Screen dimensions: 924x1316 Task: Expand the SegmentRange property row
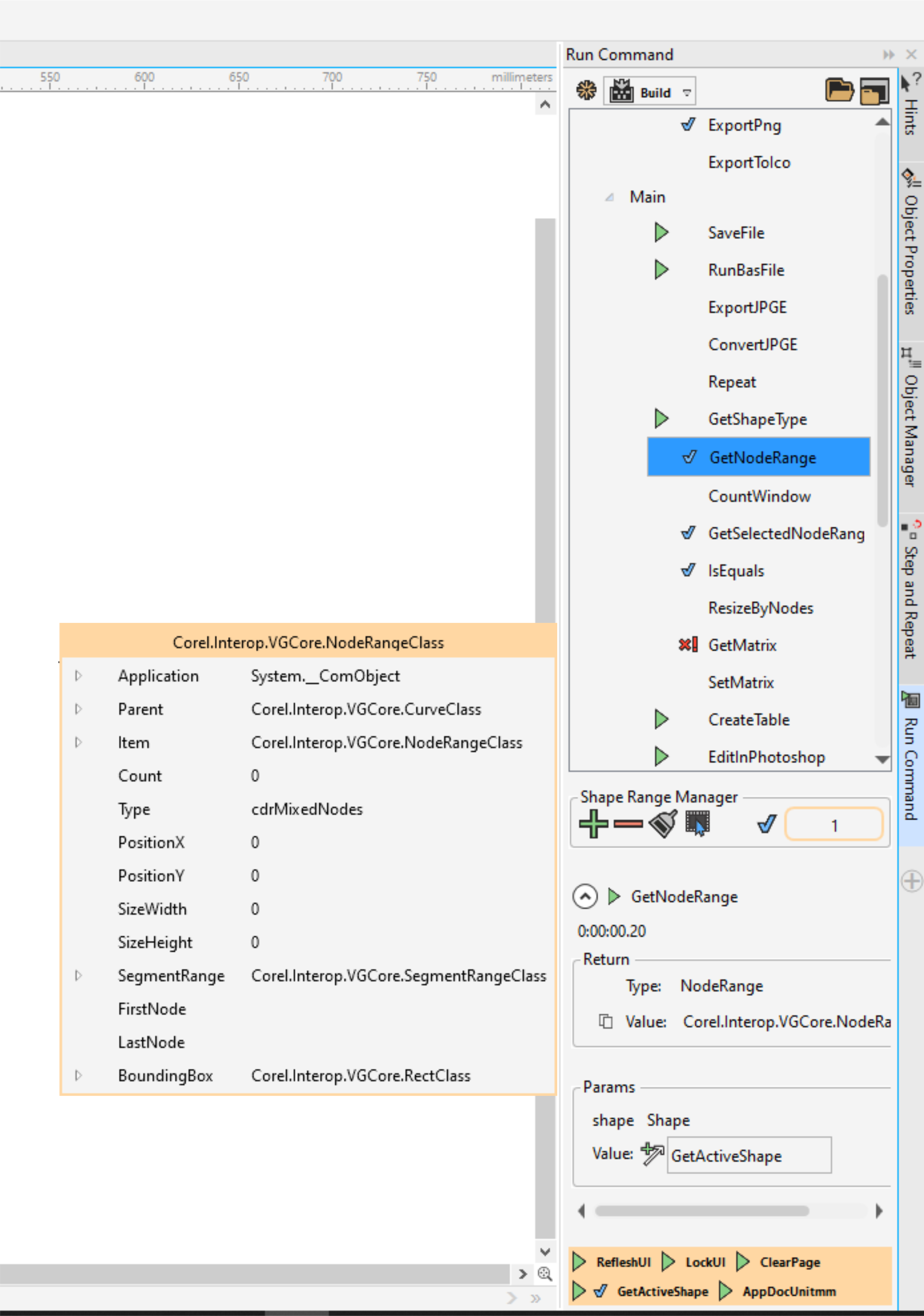pyautogui.click(x=79, y=975)
